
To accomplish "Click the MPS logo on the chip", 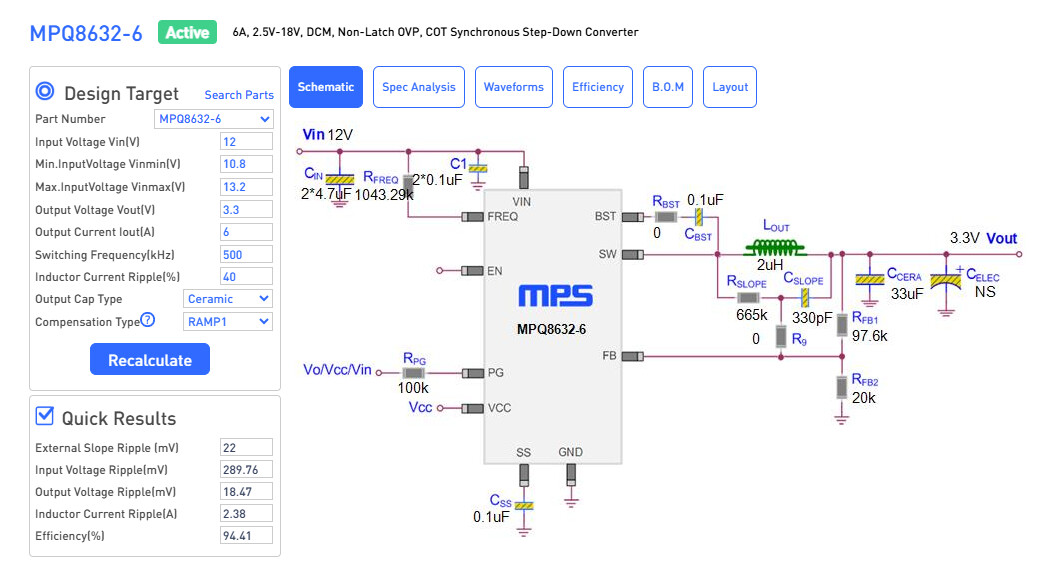I will click(555, 296).
